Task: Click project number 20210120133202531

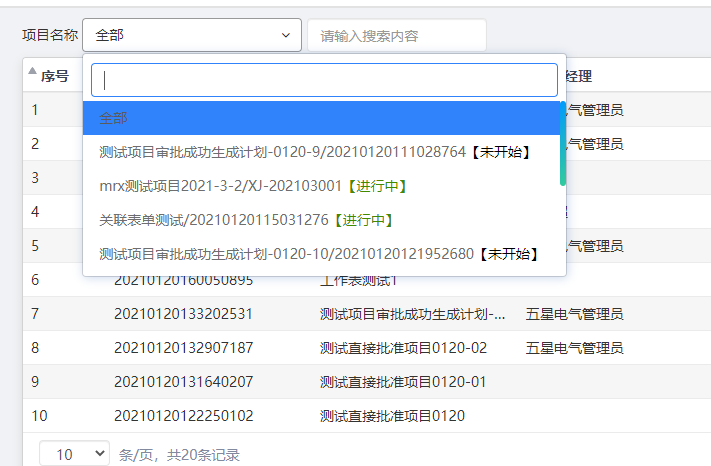Action: point(183,314)
